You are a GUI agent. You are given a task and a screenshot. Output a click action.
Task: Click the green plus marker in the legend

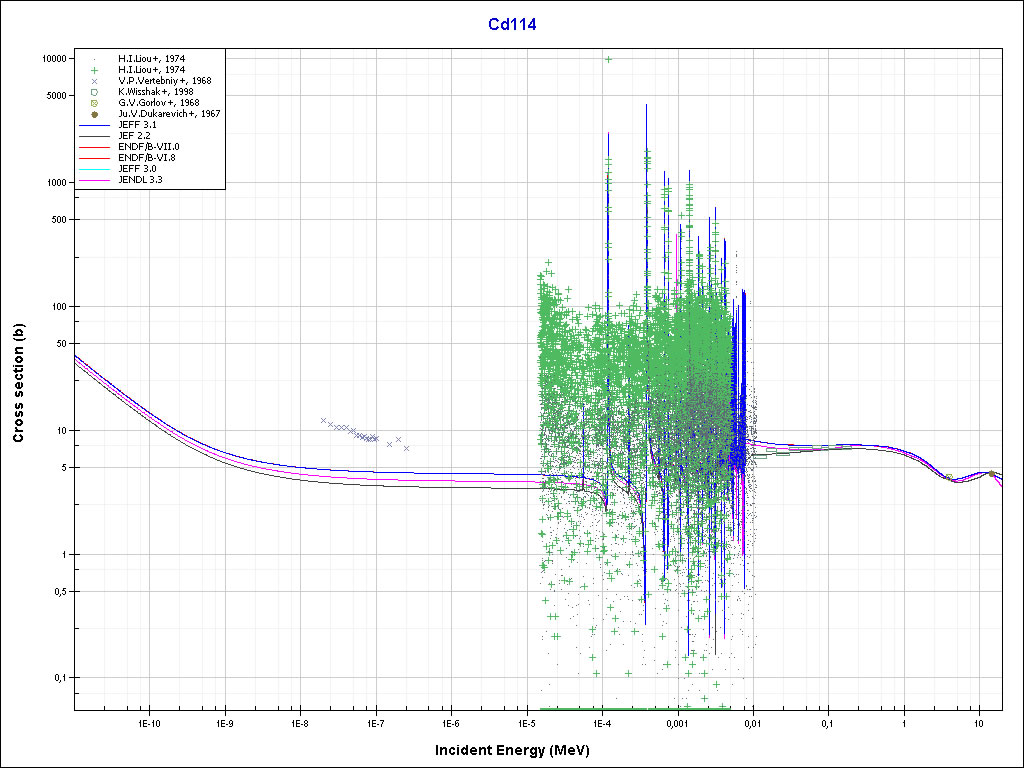94,70
